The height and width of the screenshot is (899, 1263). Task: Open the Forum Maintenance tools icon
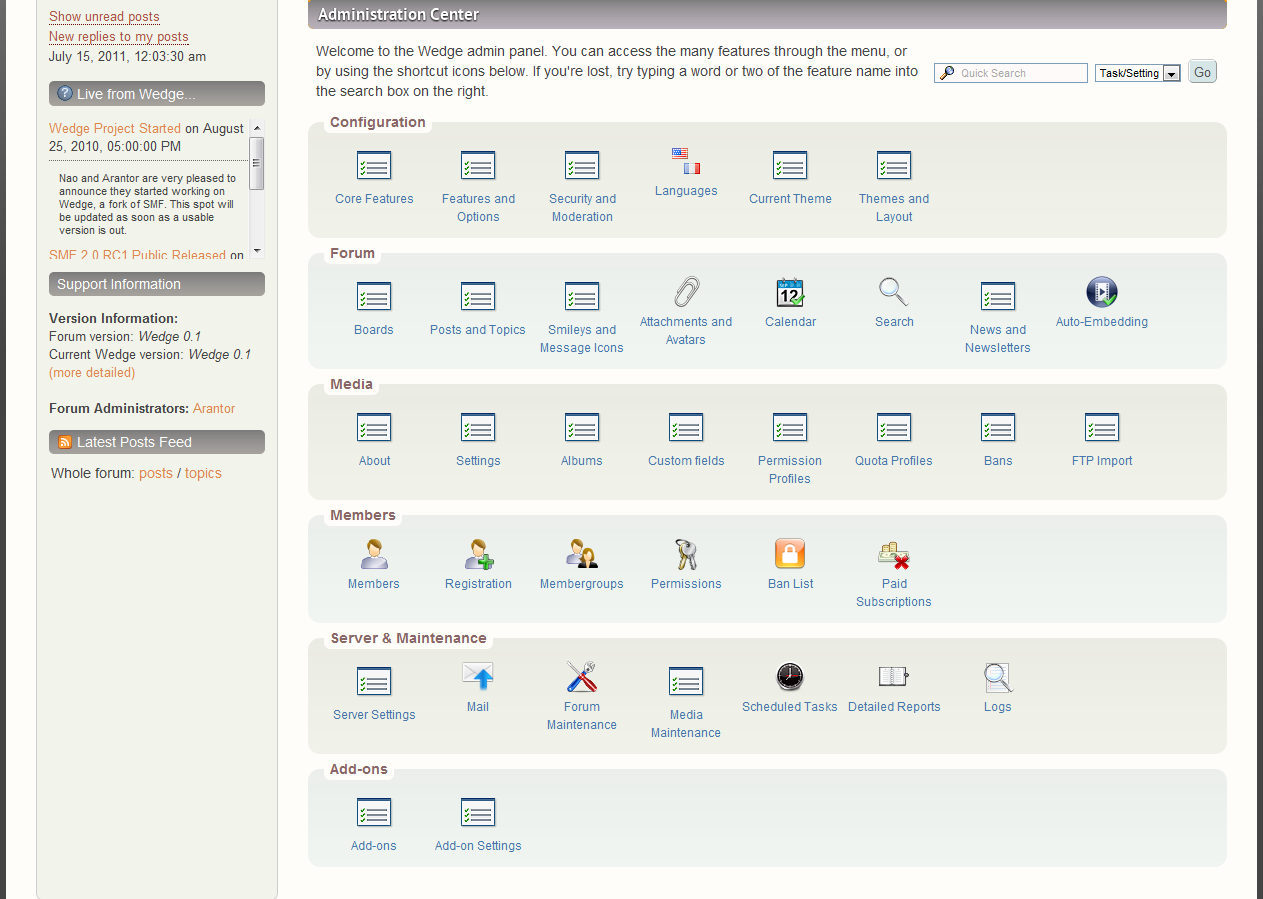point(582,677)
